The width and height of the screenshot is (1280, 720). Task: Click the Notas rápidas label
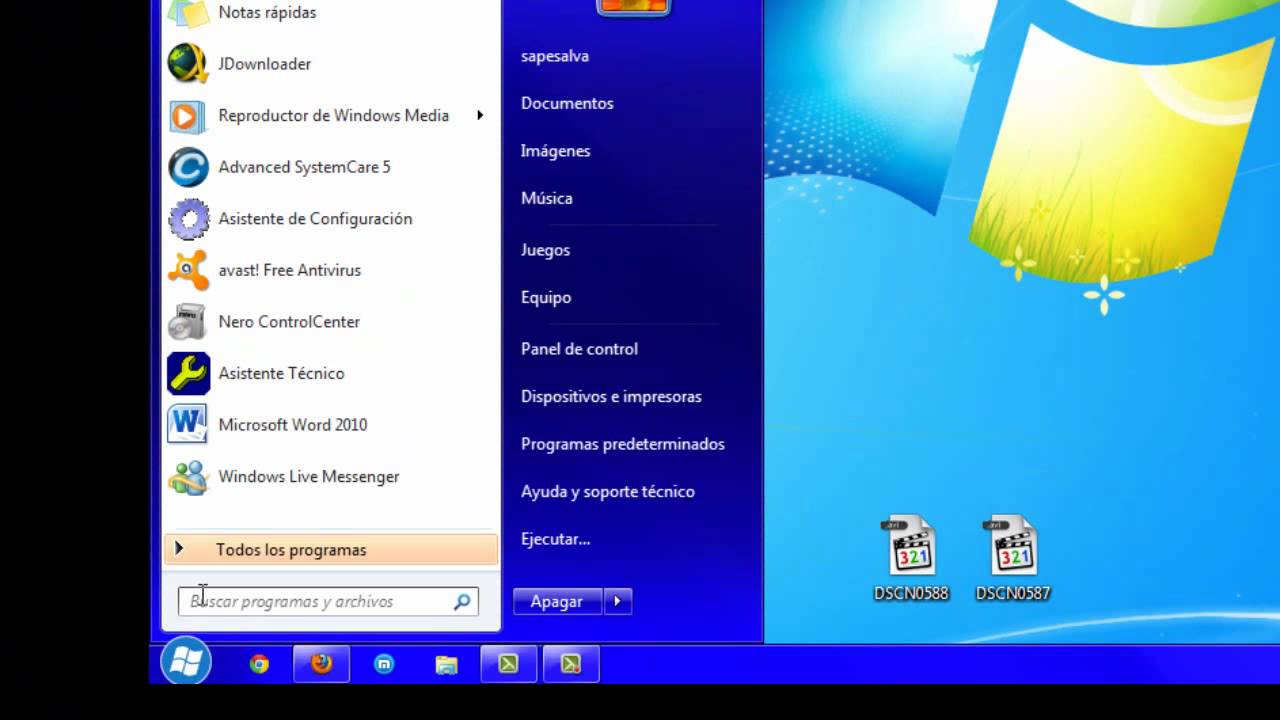pyautogui.click(x=267, y=13)
